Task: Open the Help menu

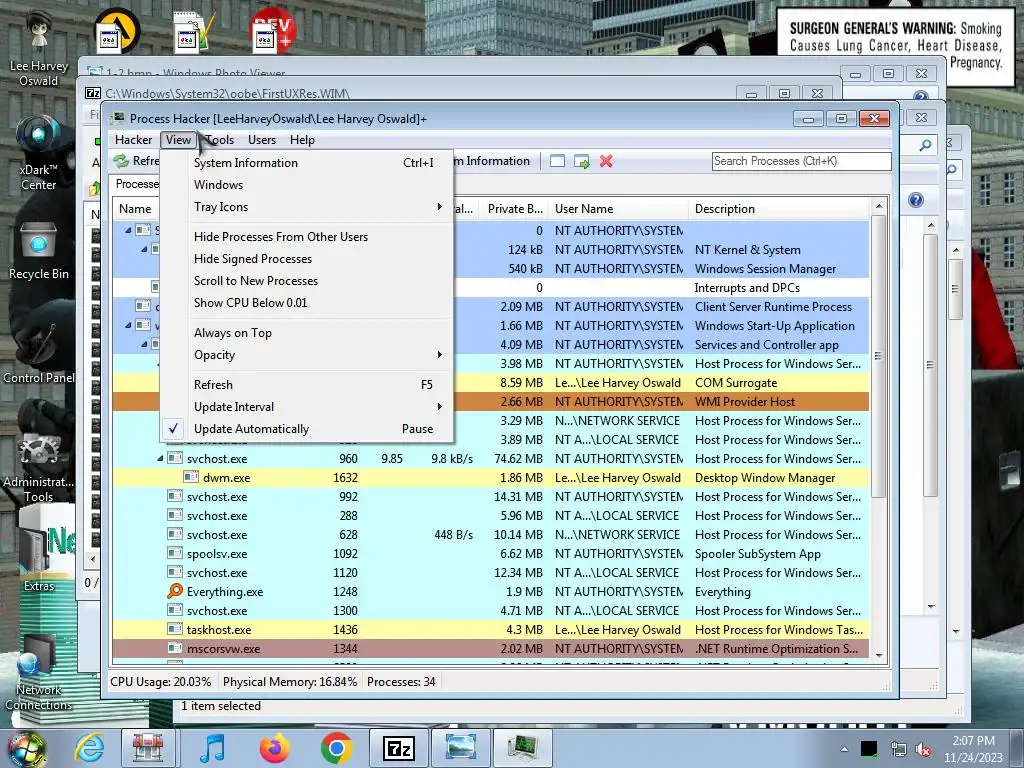Action: click(x=302, y=140)
